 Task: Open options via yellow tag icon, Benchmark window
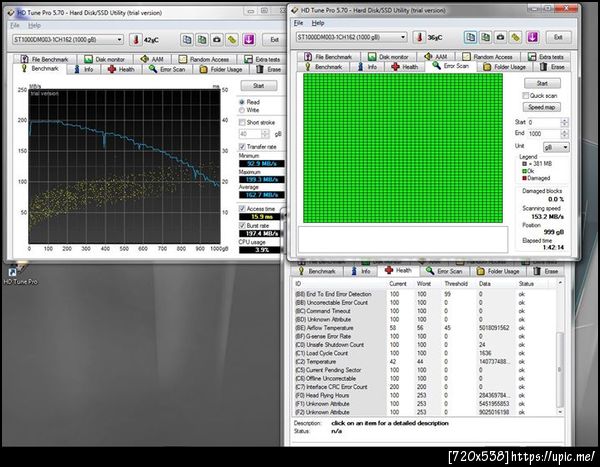point(232,39)
